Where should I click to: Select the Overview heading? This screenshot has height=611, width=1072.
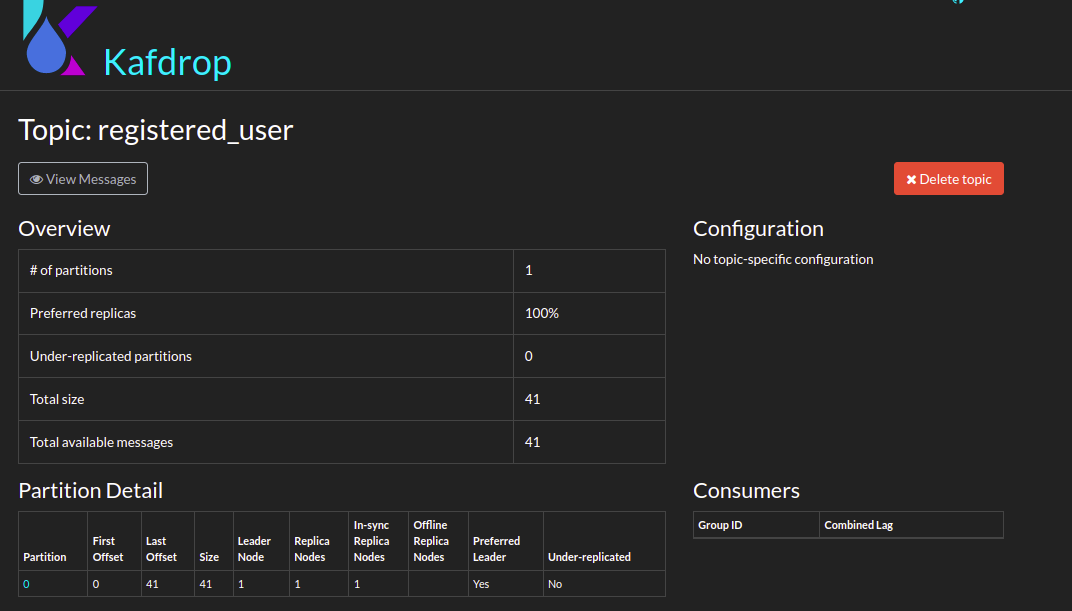click(x=64, y=228)
